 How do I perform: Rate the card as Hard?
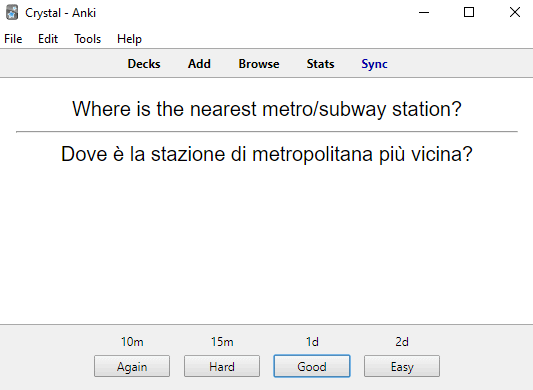(x=222, y=366)
